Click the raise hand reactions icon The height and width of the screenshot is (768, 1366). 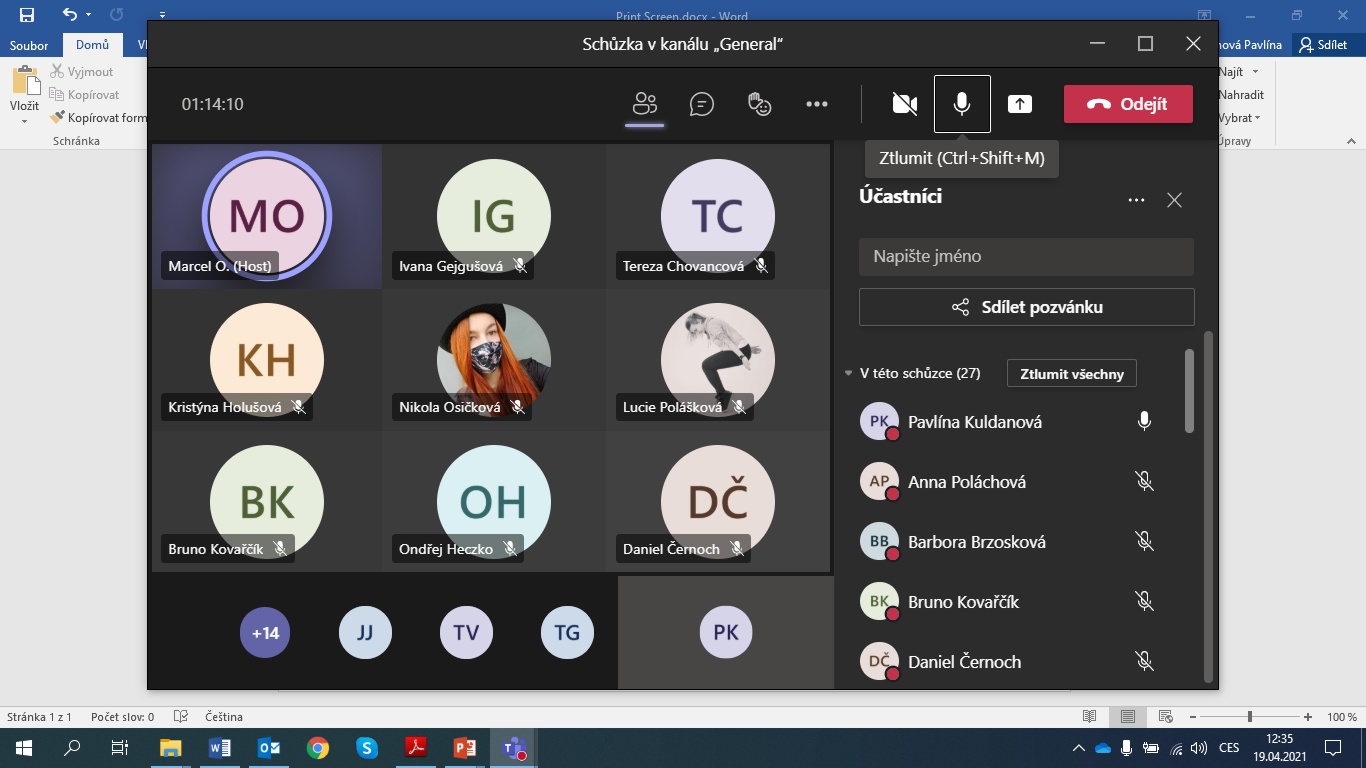tap(760, 104)
